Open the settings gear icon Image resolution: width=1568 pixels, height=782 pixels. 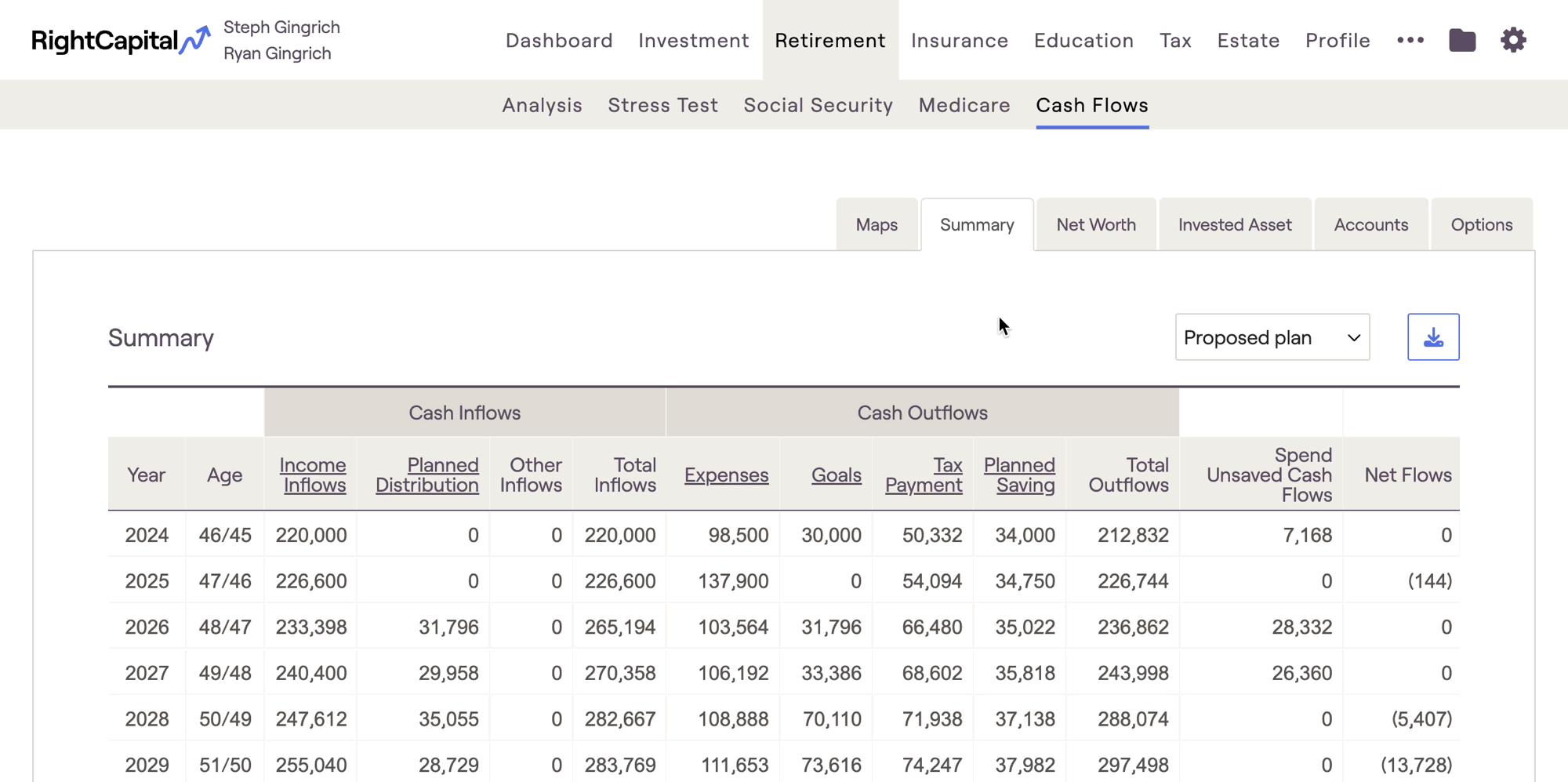coord(1513,40)
